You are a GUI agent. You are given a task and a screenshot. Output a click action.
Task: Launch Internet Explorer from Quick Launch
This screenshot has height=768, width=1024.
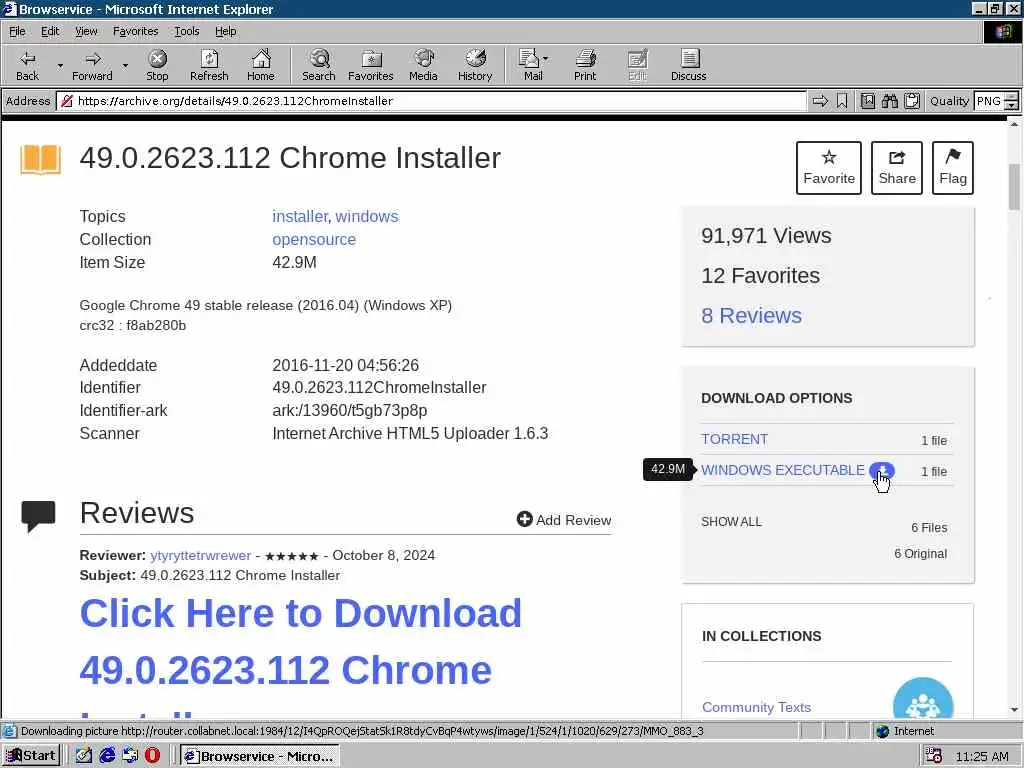pos(108,756)
